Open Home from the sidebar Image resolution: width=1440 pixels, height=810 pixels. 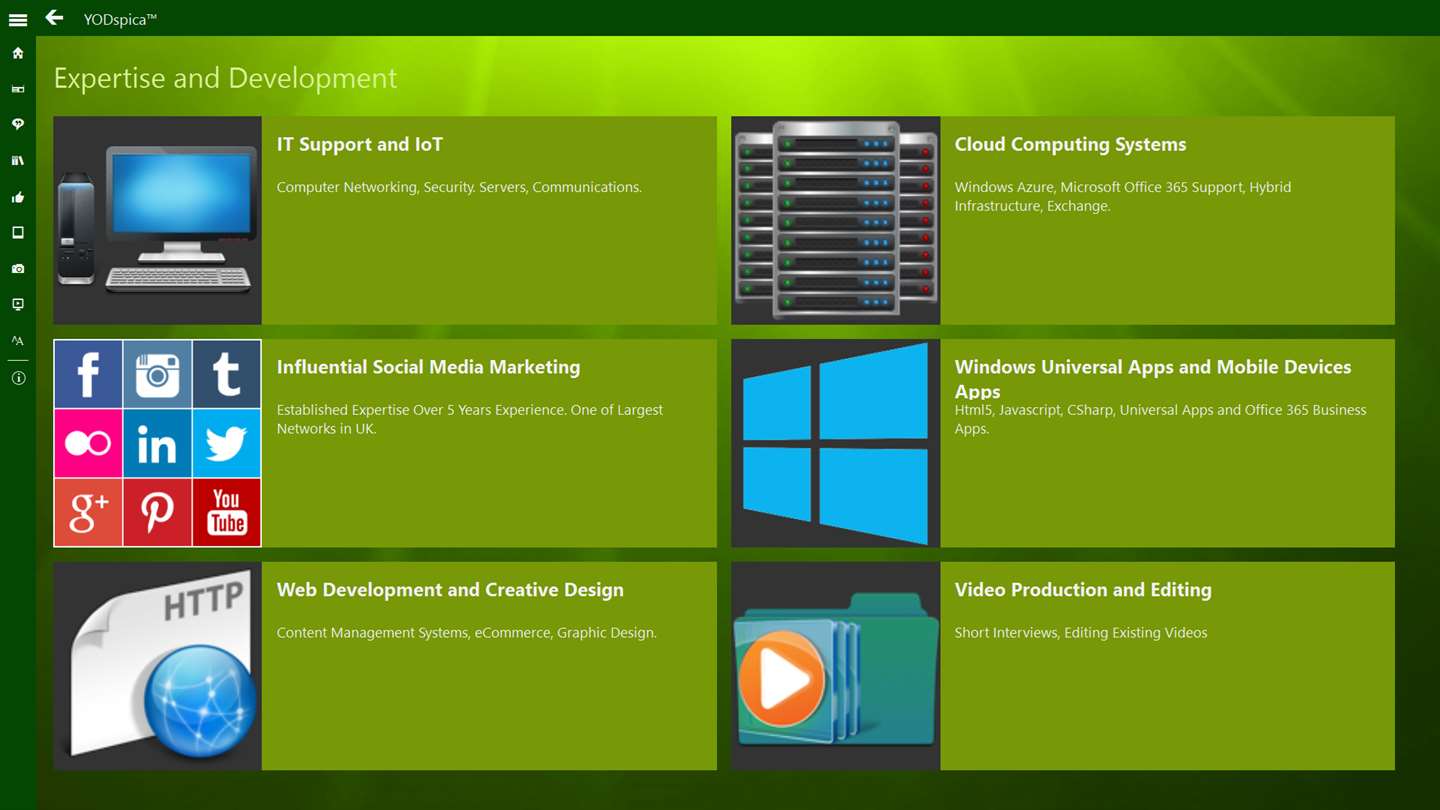pyautogui.click(x=18, y=53)
